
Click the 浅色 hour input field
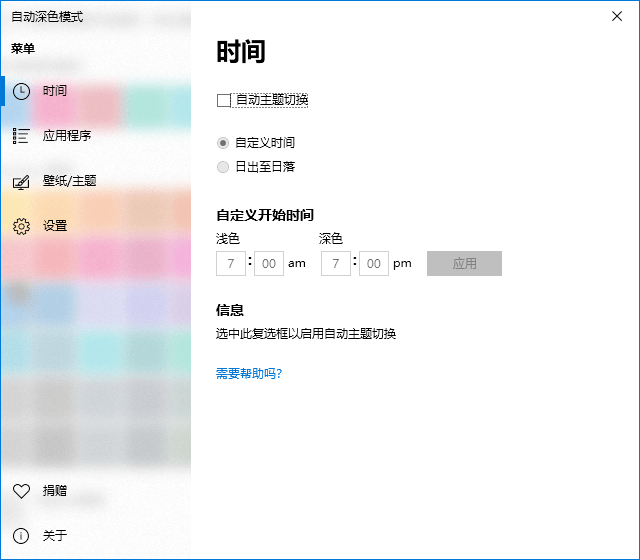(231, 264)
